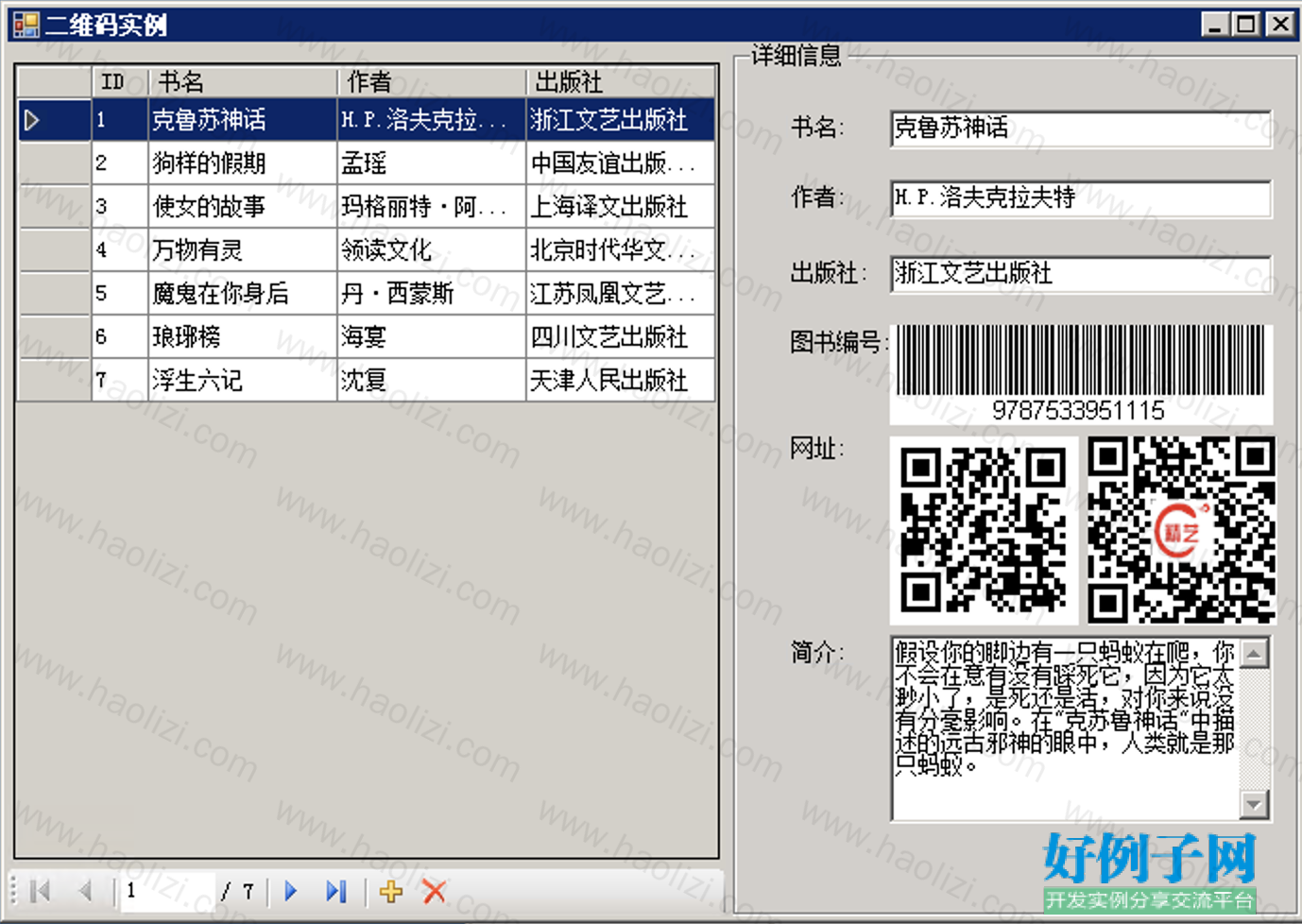Image resolution: width=1302 pixels, height=924 pixels.
Task: Select the author cell H.P.洛夫克拉... in the table
Action: (432, 120)
